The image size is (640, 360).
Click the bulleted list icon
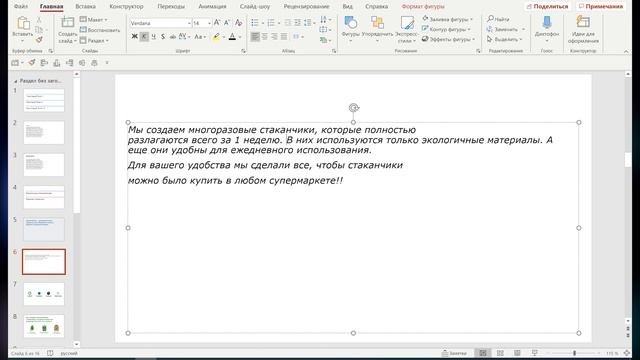[255, 23]
